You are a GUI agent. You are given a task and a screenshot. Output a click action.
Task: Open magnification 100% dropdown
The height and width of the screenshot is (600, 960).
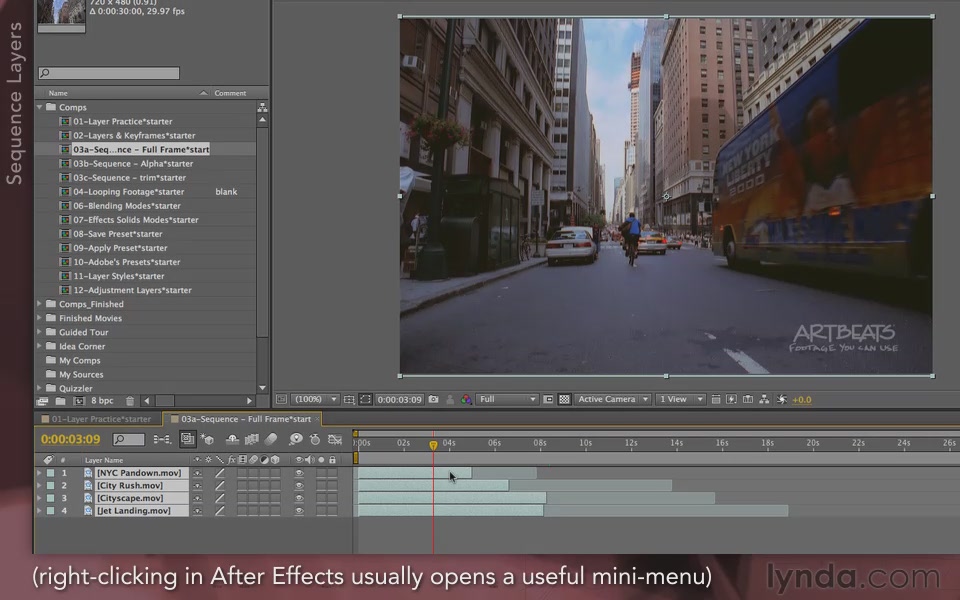coord(315,399)
